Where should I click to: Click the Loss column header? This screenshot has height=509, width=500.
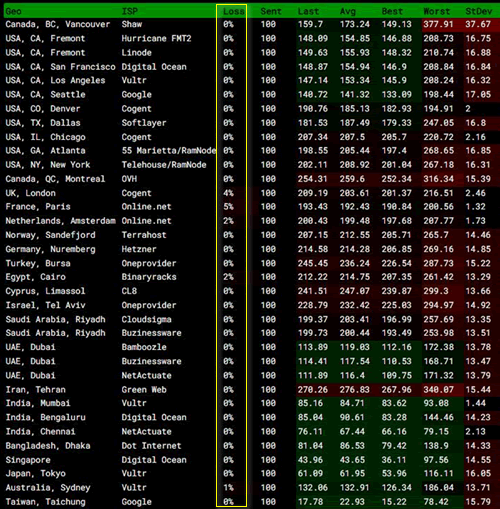point(233,11)
